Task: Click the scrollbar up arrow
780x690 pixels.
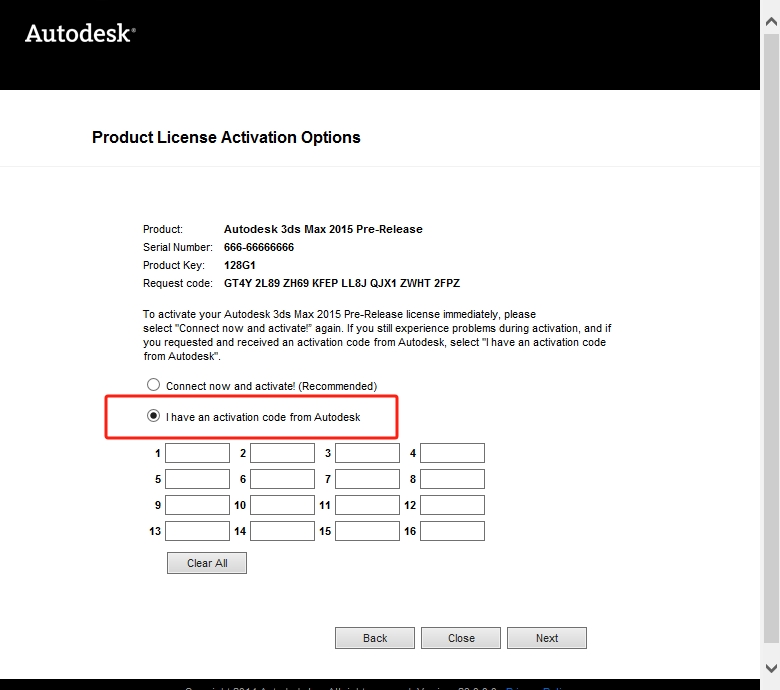Action: [x=771, y=8]
